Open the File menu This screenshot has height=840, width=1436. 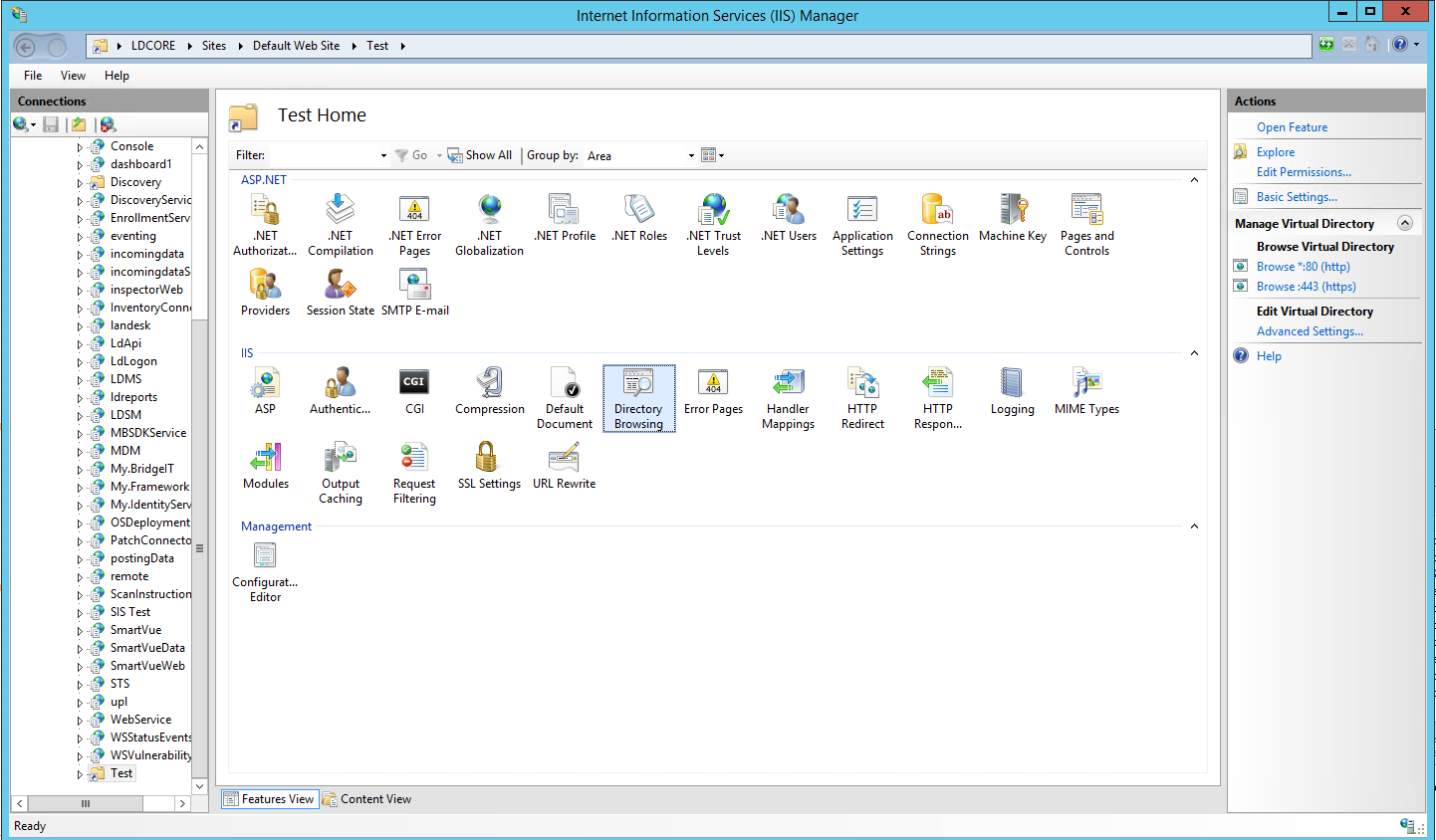33,76
